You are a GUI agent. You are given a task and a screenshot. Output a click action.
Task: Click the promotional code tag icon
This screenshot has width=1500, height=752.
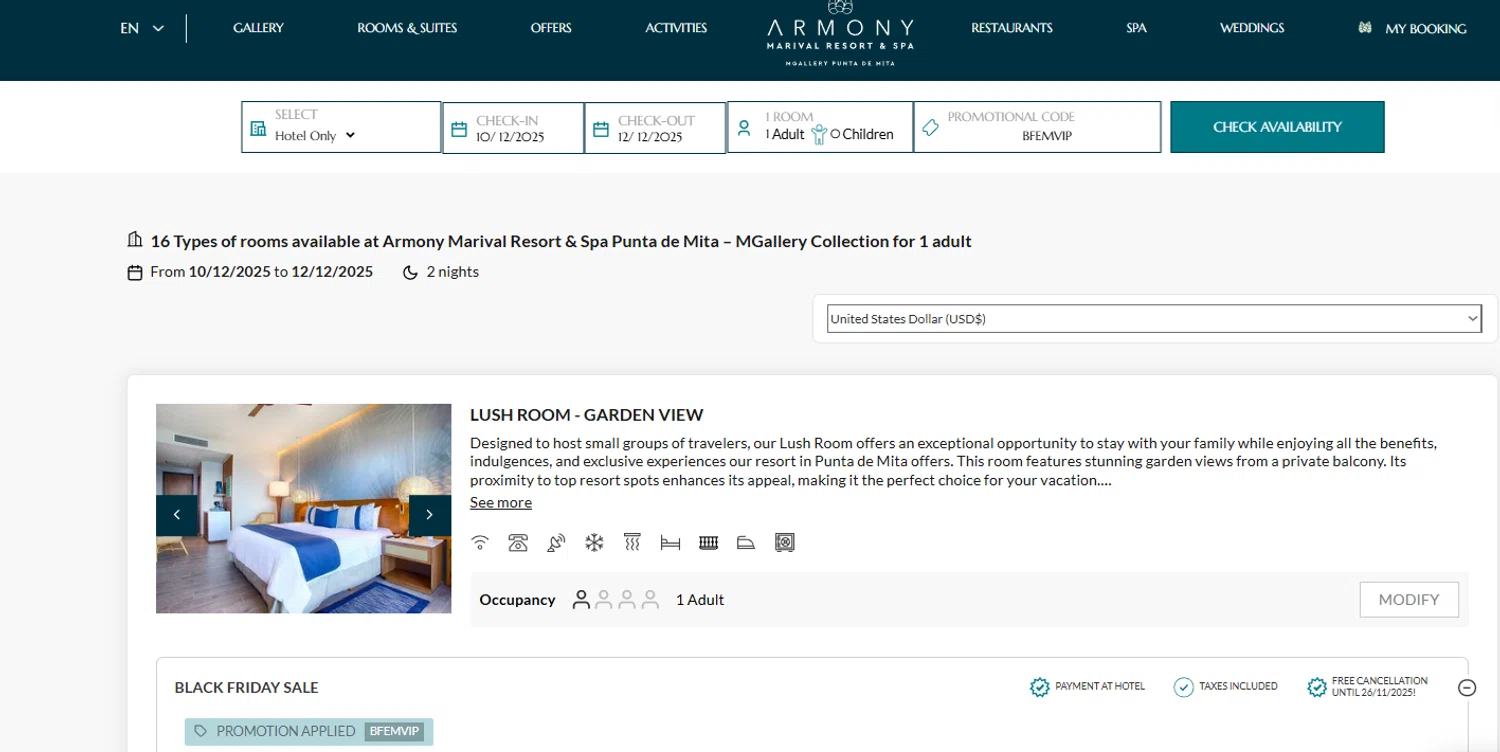[930, 128]
